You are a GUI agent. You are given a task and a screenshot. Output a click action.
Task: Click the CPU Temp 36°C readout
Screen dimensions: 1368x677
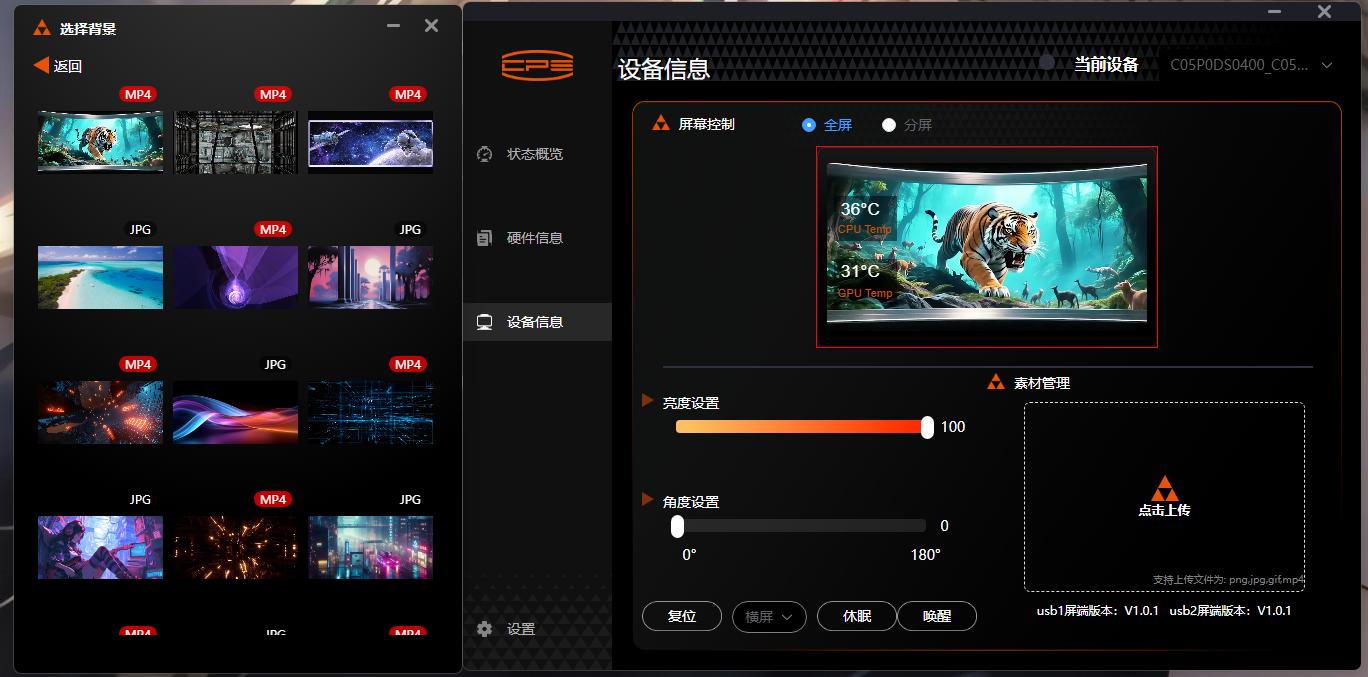864,218
